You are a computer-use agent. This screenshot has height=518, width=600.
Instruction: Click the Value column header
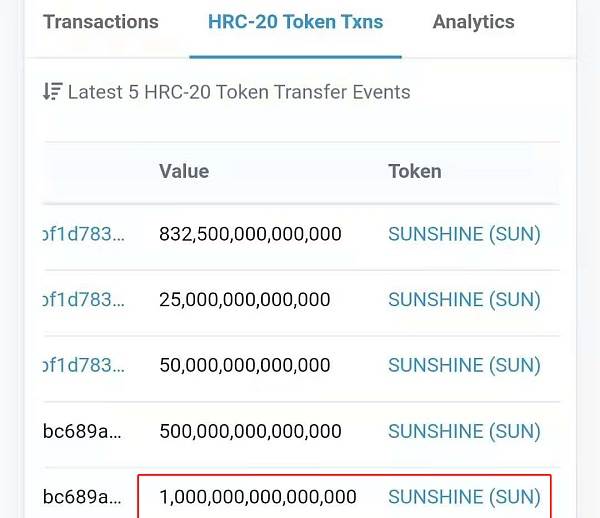tap(184, 171)
